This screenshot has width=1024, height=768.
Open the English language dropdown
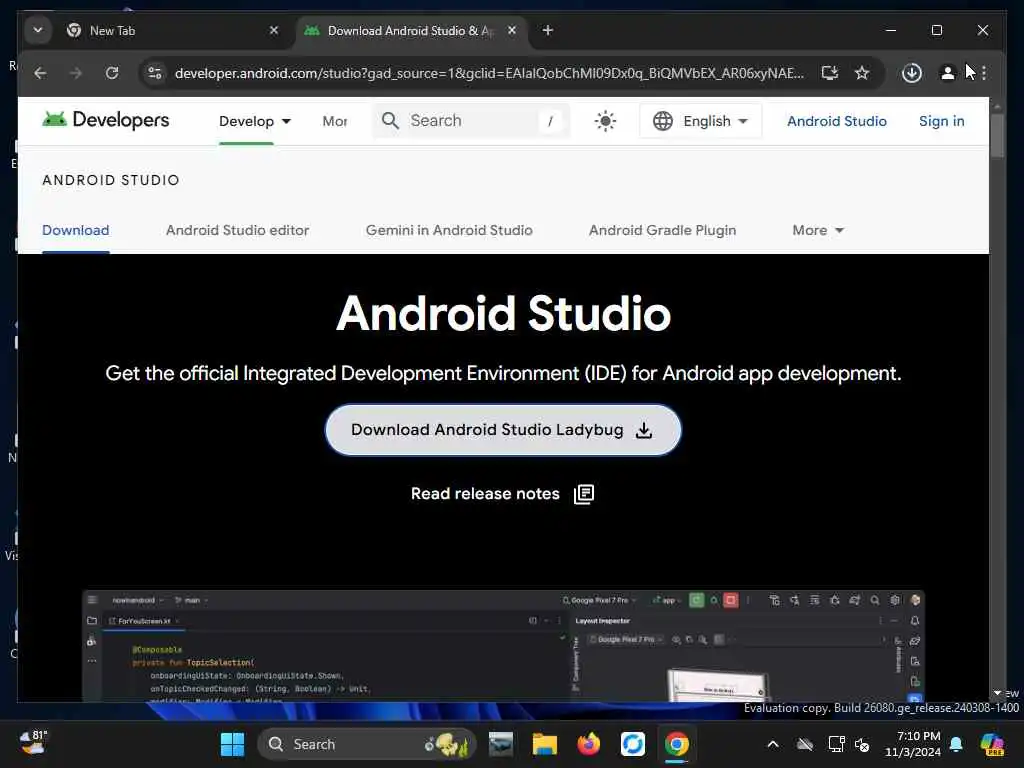[700, 121]
